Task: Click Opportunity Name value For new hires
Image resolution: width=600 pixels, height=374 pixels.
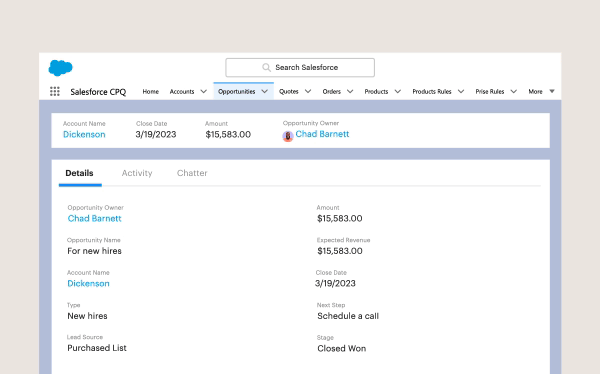Action: click(x=95, y=251)
